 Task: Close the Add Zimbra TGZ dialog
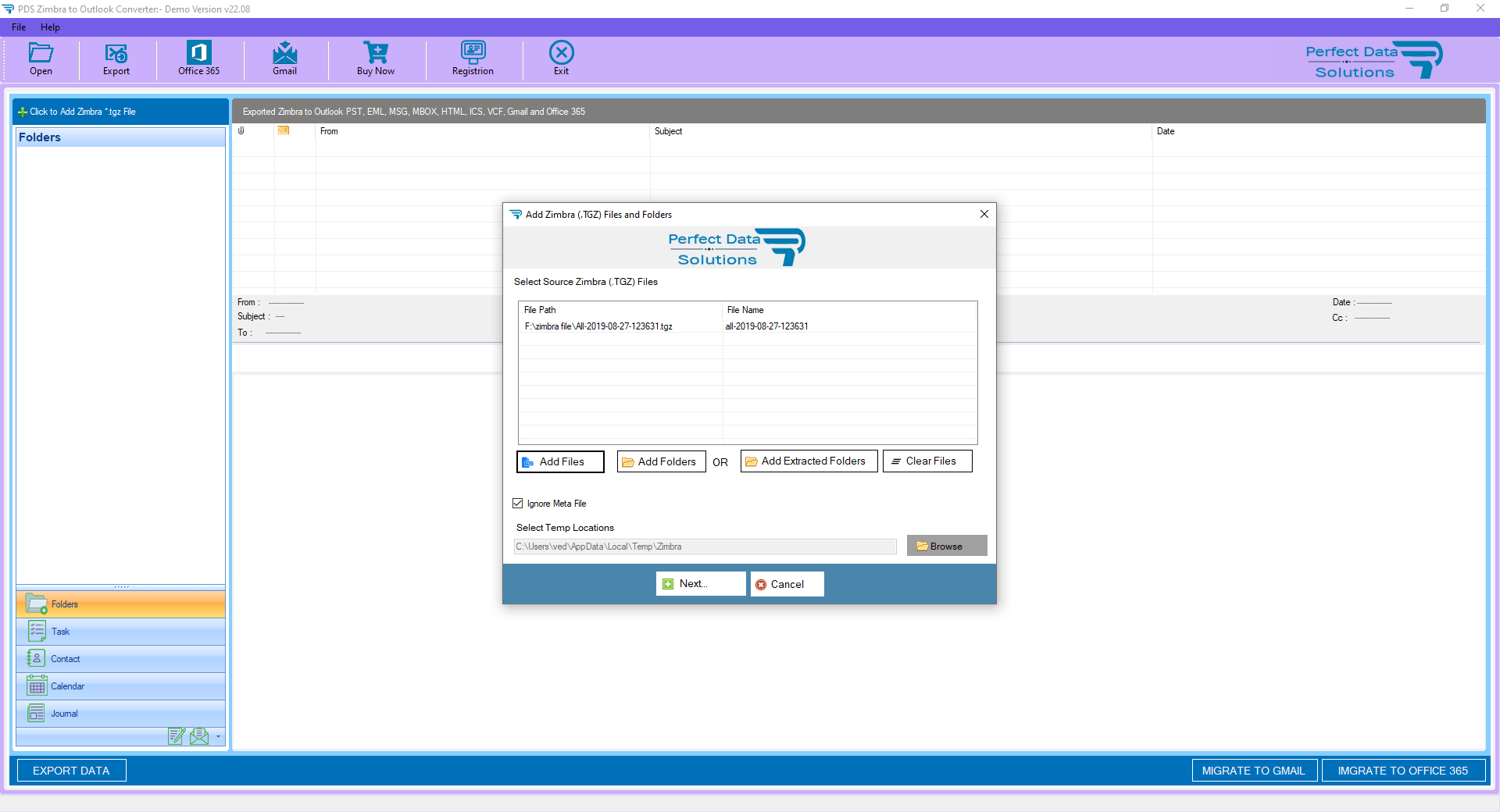coord(984,214)
